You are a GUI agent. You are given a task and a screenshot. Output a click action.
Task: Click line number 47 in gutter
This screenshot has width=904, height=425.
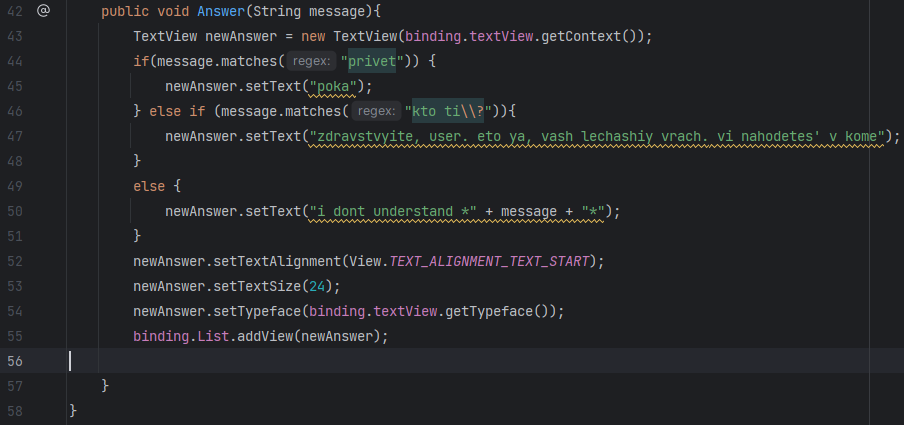click(x=14, y=136)
